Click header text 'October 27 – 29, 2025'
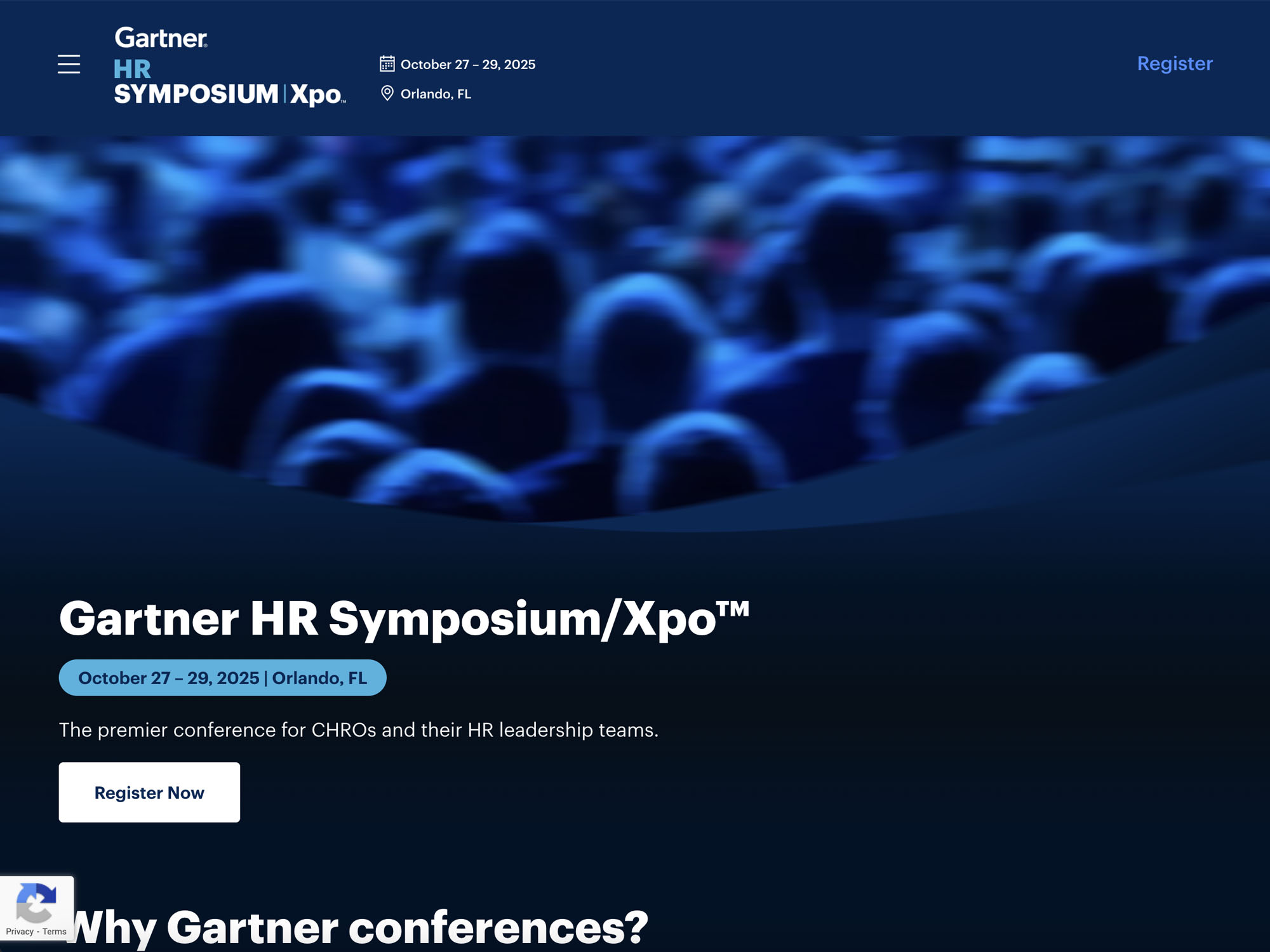The width and height of the screenshot is (1270, 952). 468,64
